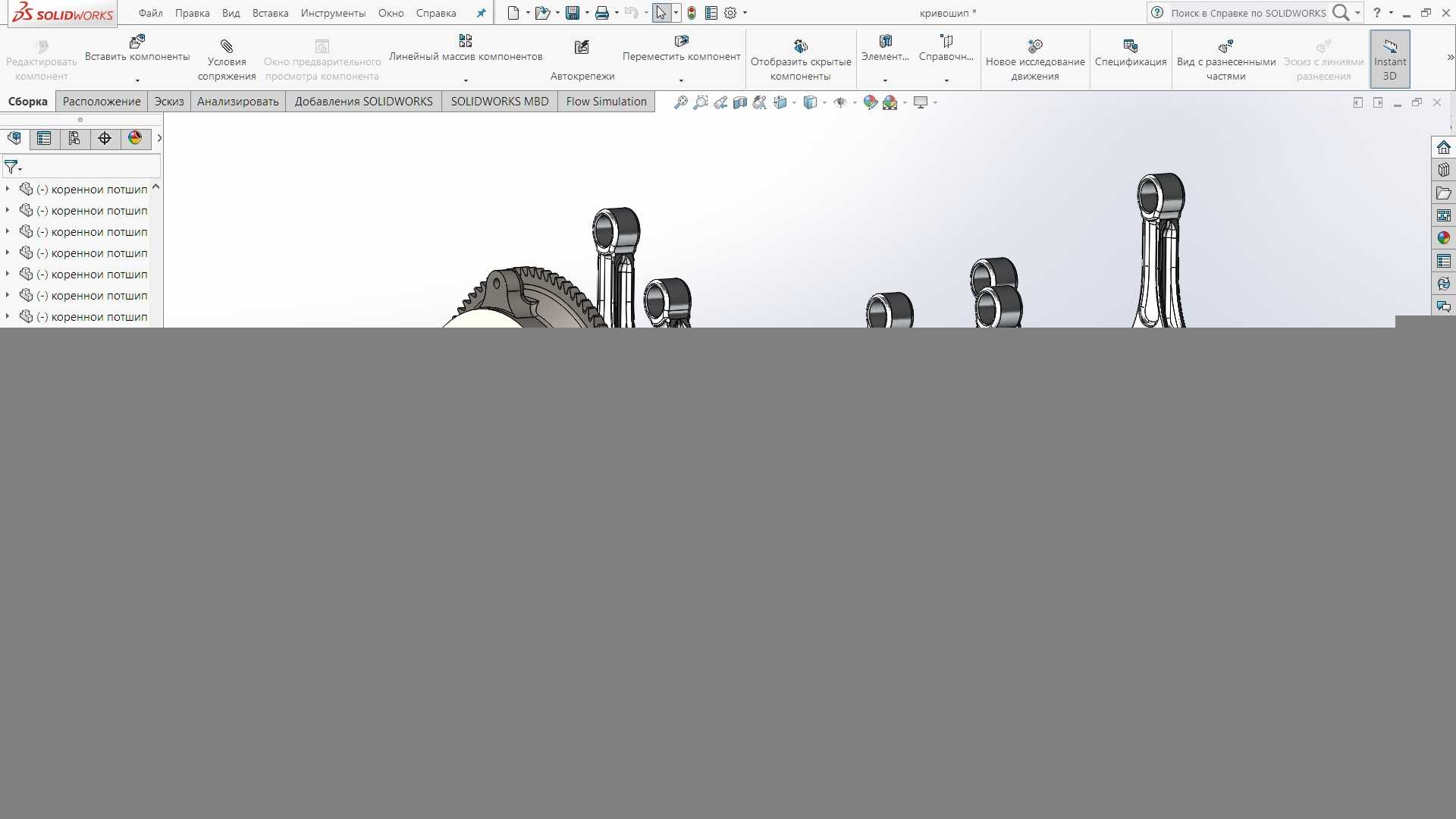This screenshot has height=819, width=1456.
Task: Click the Save icon in title toolbar
Action: 573,13
